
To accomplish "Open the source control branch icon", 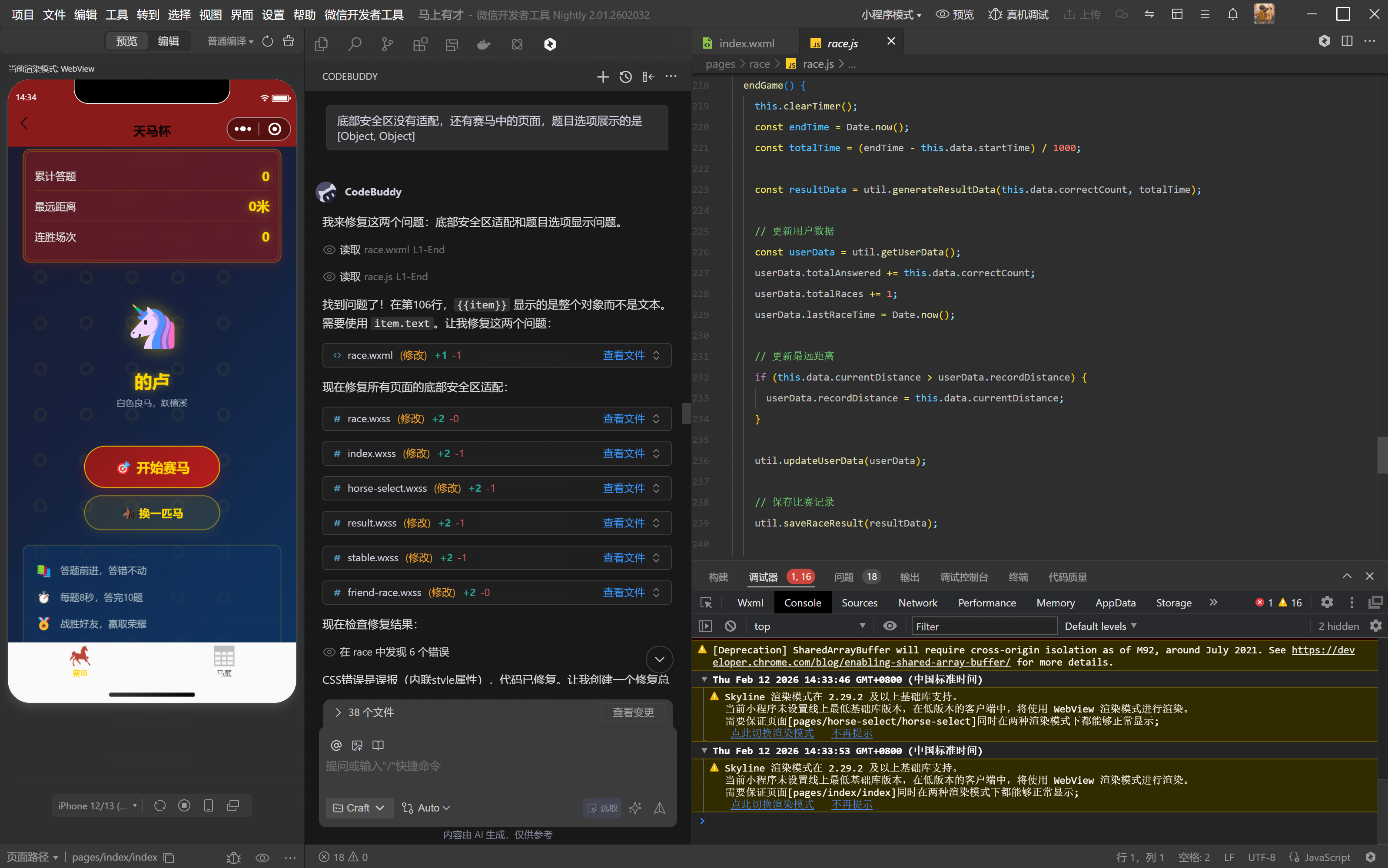I will coord(388,44).
